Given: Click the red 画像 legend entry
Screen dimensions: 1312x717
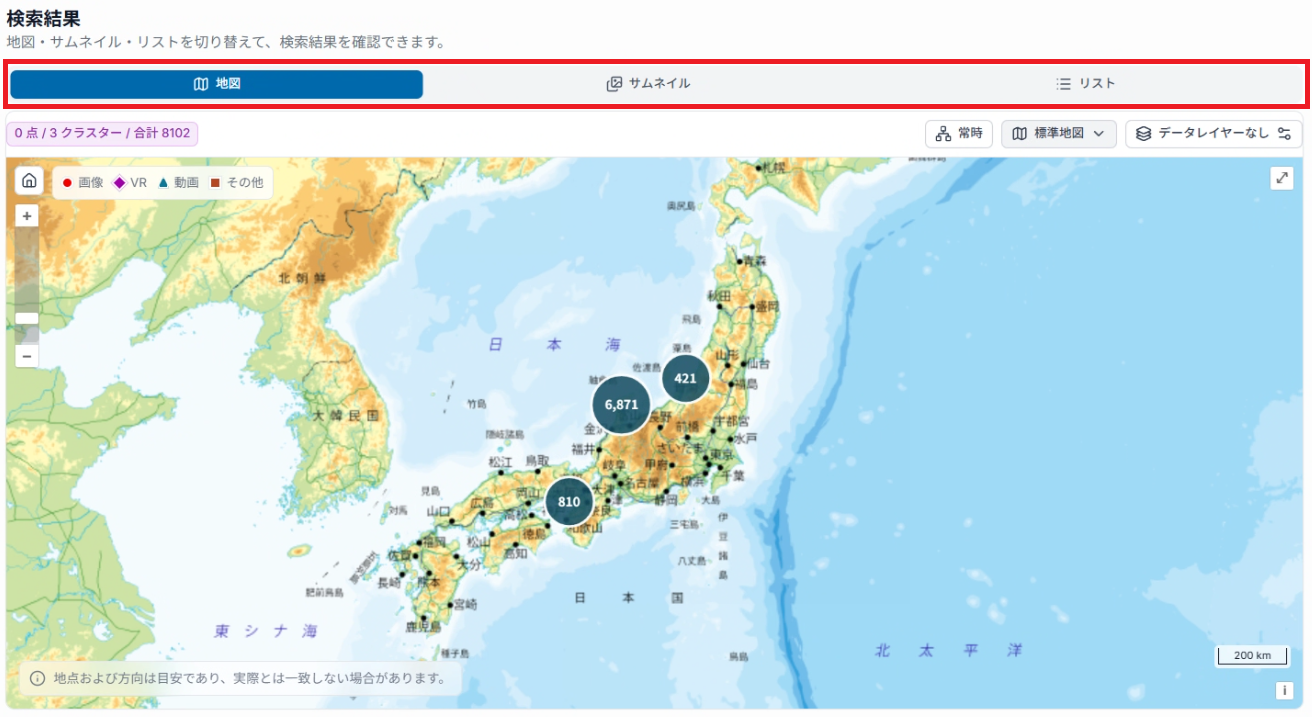Looking at the screenshot, I should pyautogui.click(x=83, y=183).
